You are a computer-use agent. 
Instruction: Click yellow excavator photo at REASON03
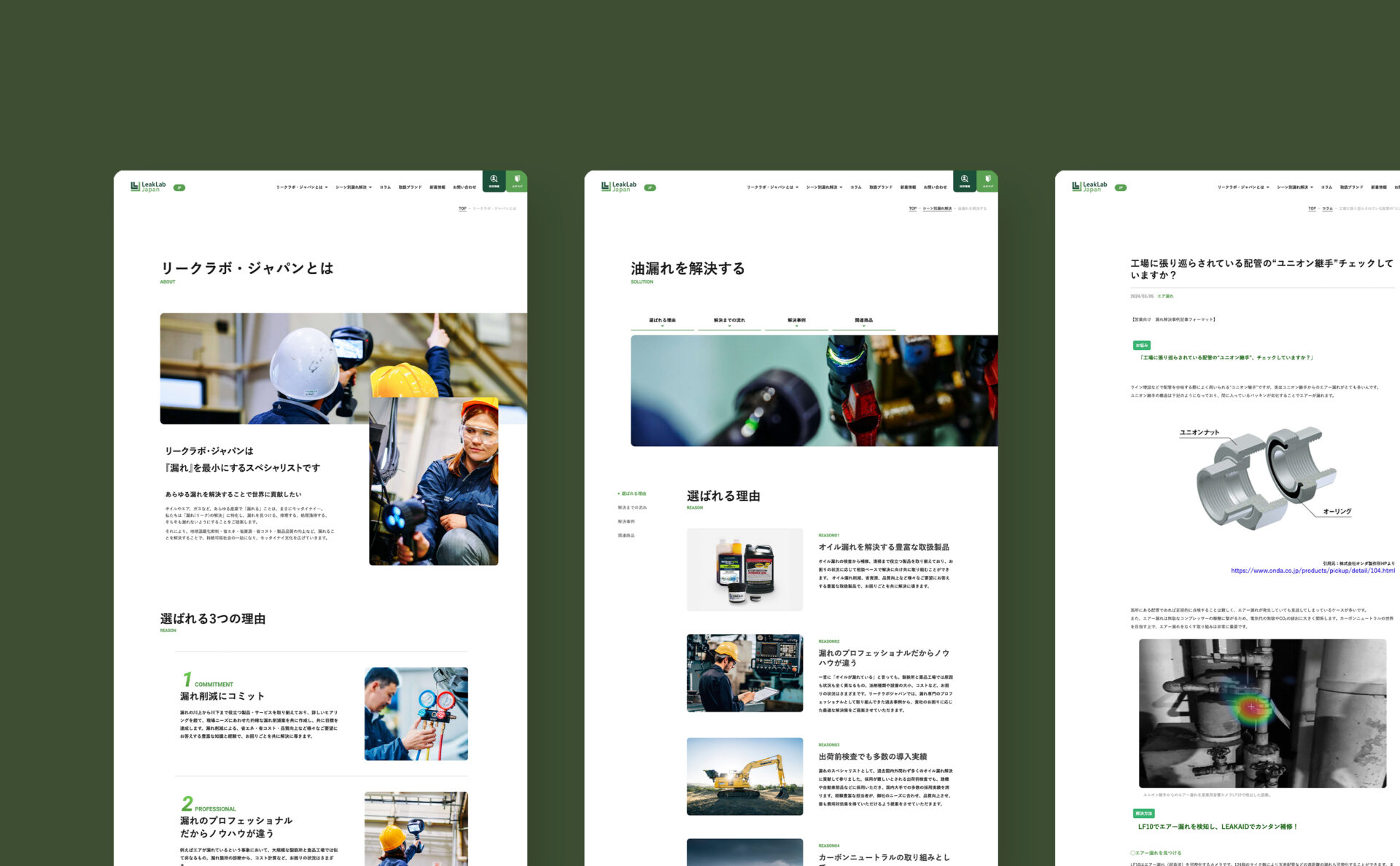[744, 776]
